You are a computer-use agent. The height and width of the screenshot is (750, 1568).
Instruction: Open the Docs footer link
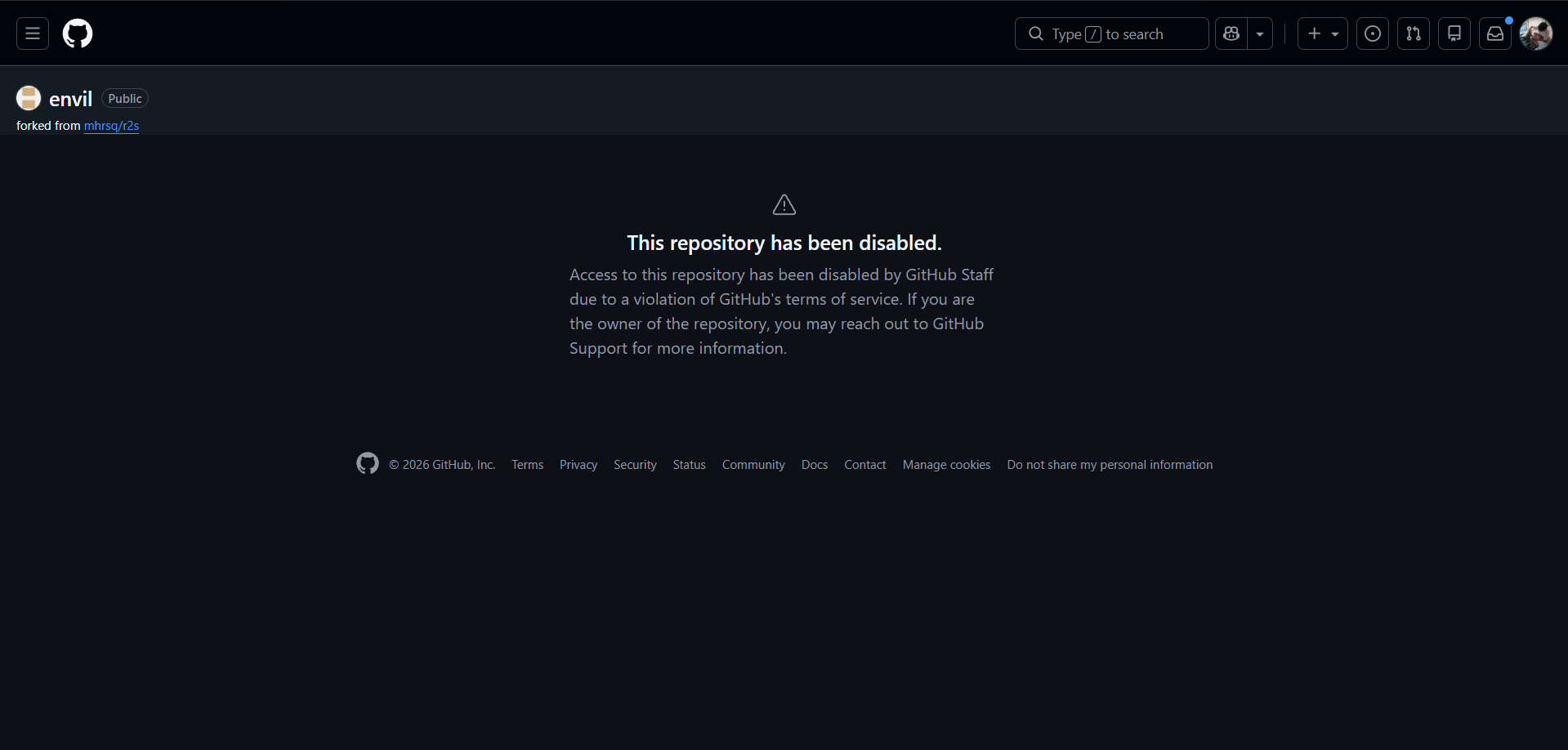tap(815, 465)
